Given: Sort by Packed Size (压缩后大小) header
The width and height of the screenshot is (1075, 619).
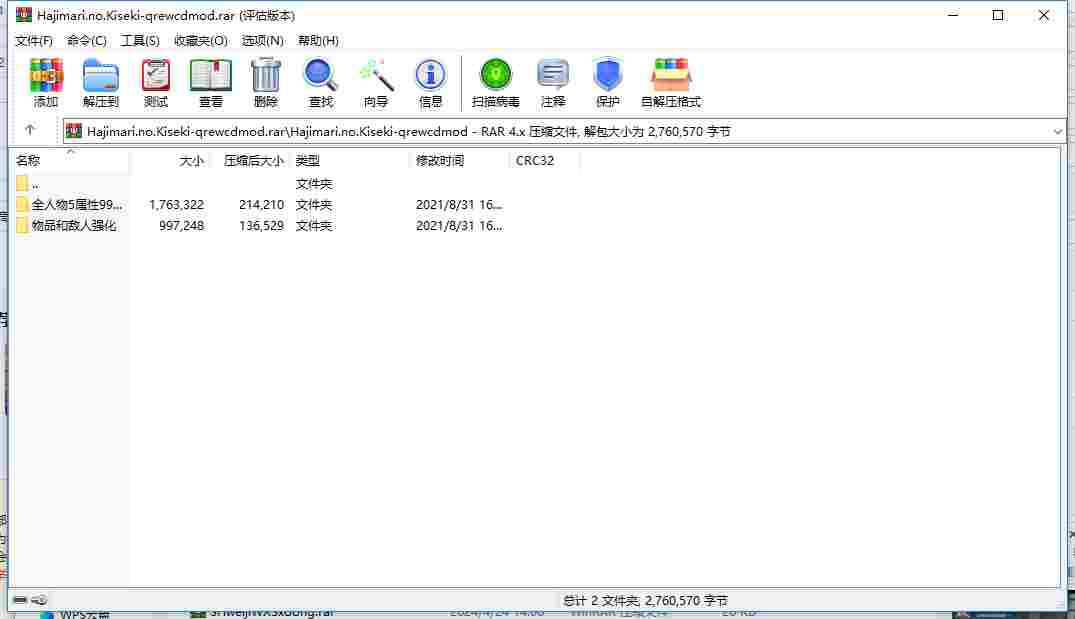Looking at the screenshot, I should tap(250, 160).
